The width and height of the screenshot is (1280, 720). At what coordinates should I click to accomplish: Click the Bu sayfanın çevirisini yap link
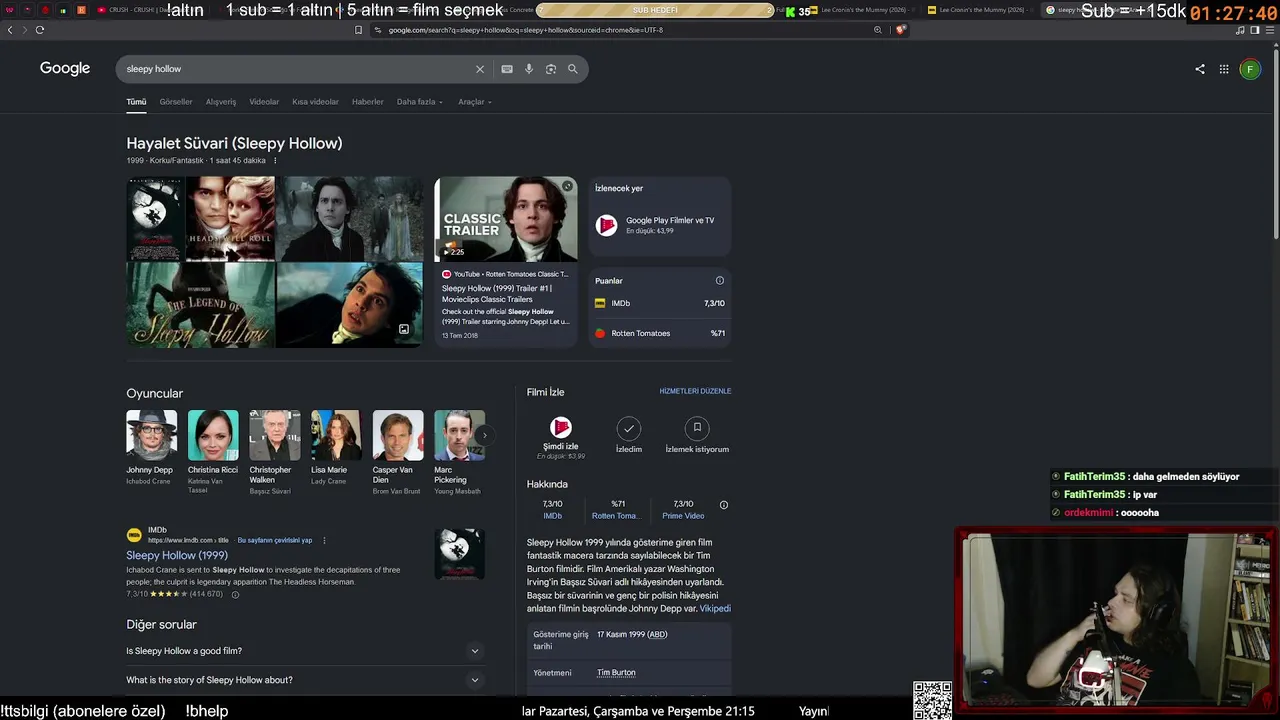pos(275,540)
